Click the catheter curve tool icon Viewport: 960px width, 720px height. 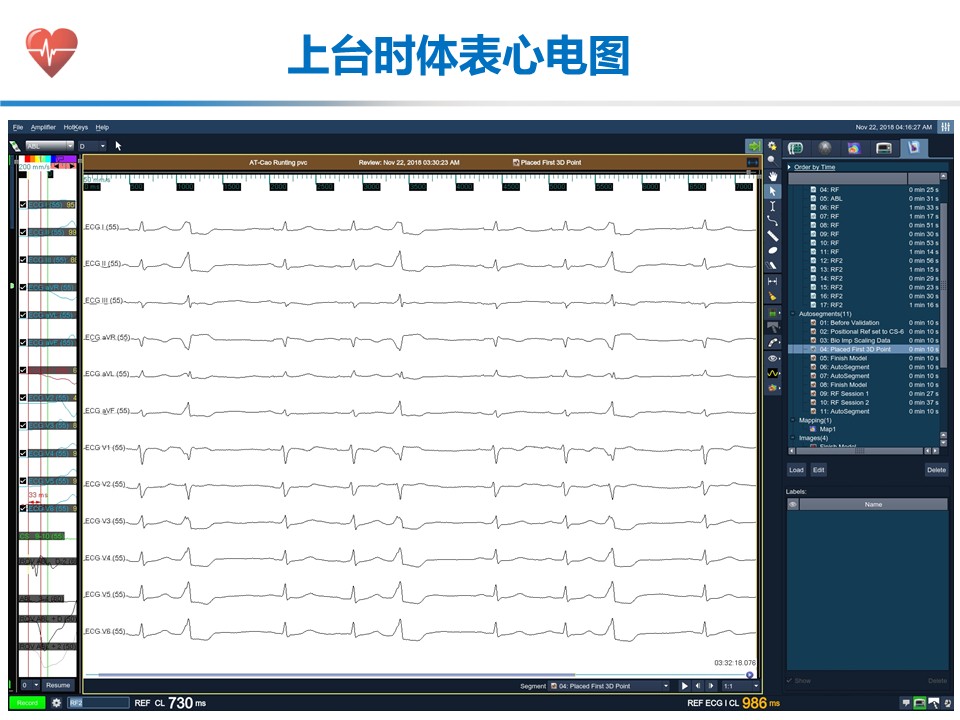click(773, 343)
